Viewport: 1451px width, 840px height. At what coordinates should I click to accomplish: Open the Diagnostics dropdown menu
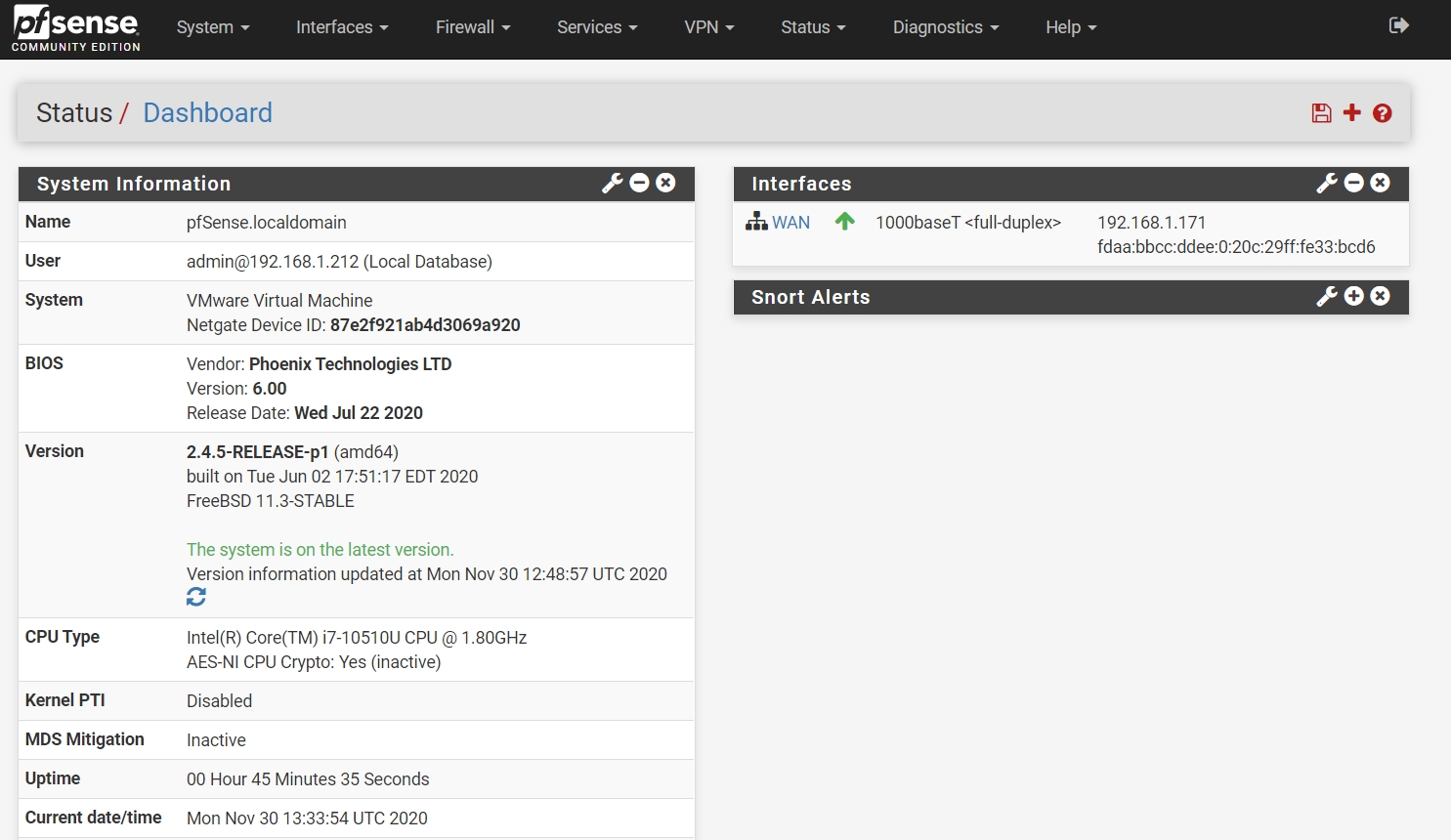pos(945,27)
